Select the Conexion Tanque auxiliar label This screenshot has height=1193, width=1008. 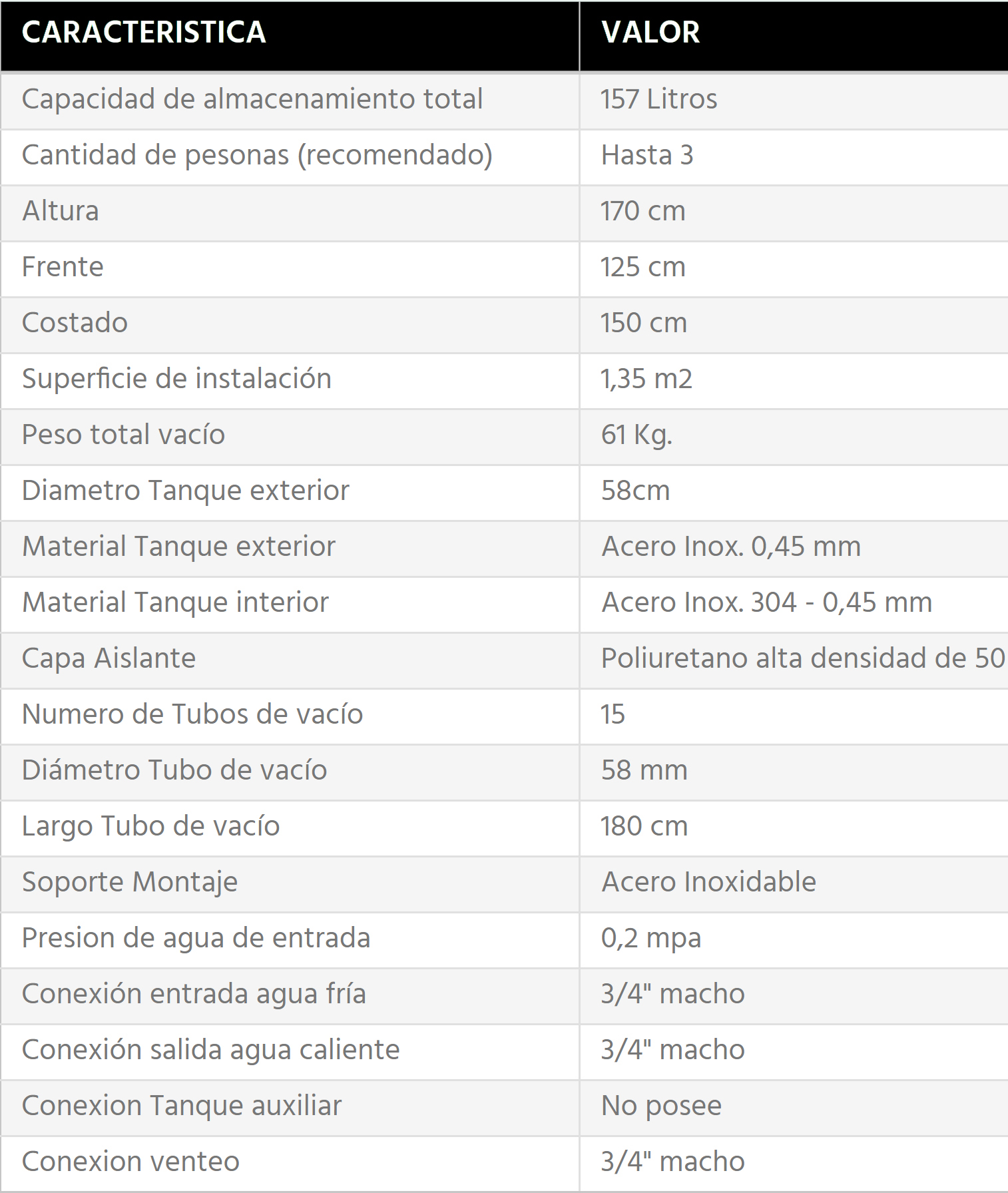(182, 1106)
